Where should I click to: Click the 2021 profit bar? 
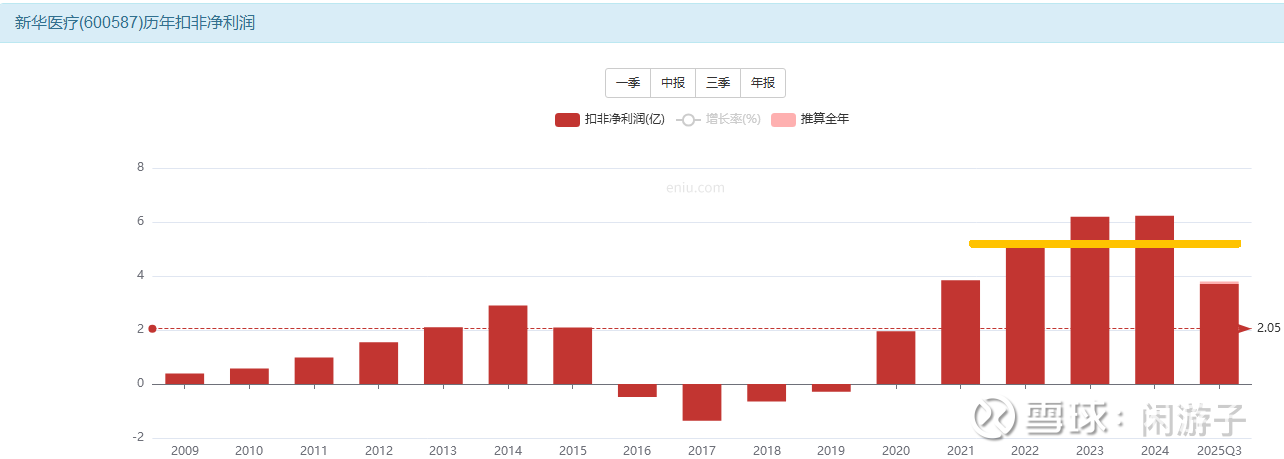click(x=961, y=332)
